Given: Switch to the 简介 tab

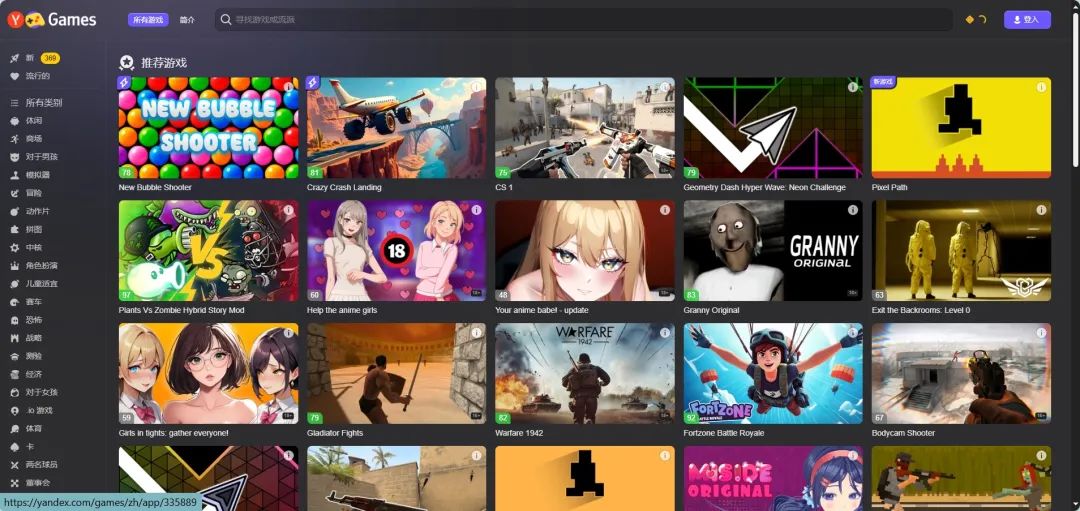Looking at the screenshot, I should [187, 20].
